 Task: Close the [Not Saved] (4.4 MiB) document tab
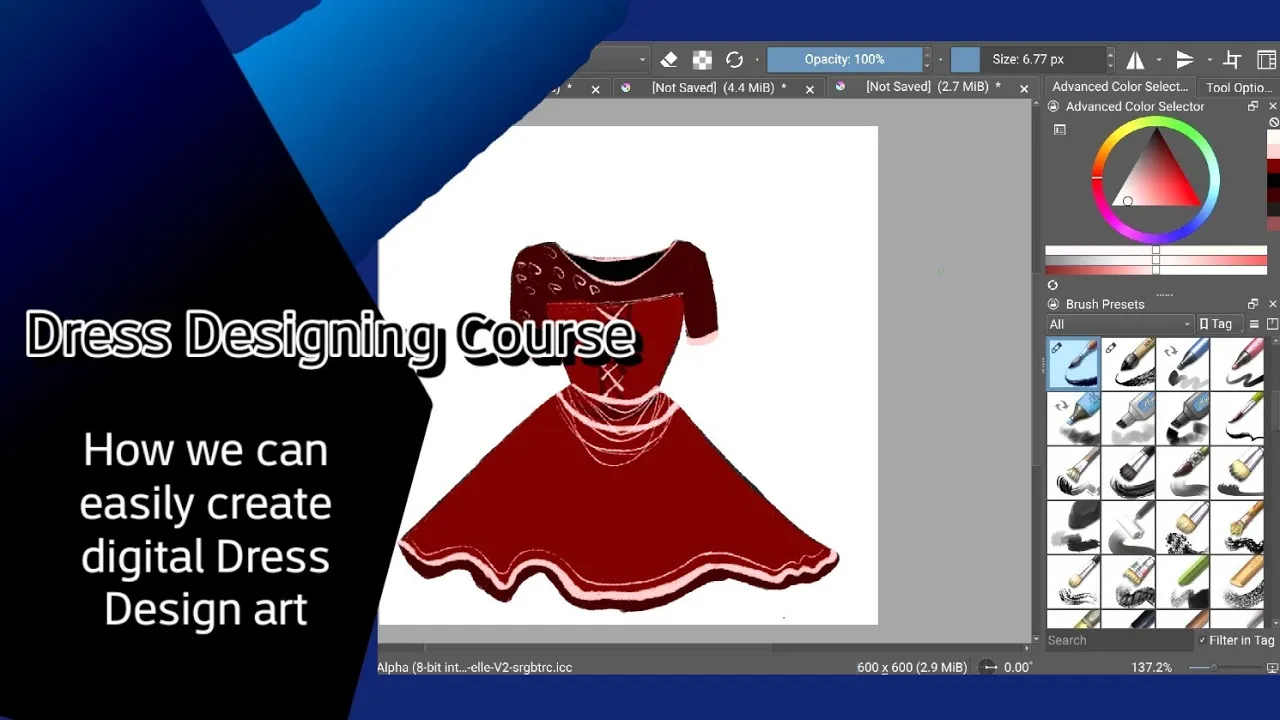[810, 89]
